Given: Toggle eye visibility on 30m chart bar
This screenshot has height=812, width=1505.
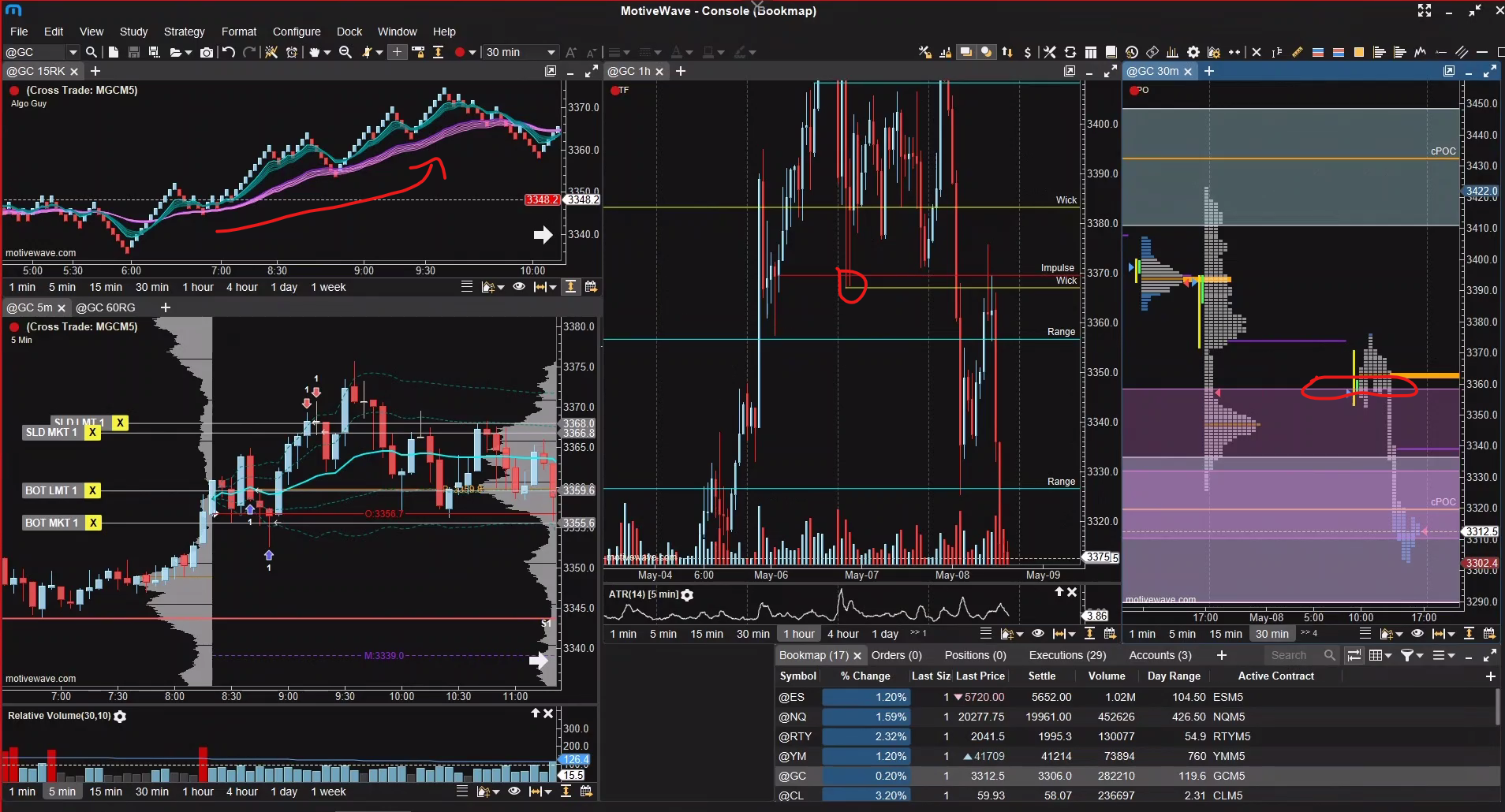Looking at the screenshot, I should [1417, 634].
